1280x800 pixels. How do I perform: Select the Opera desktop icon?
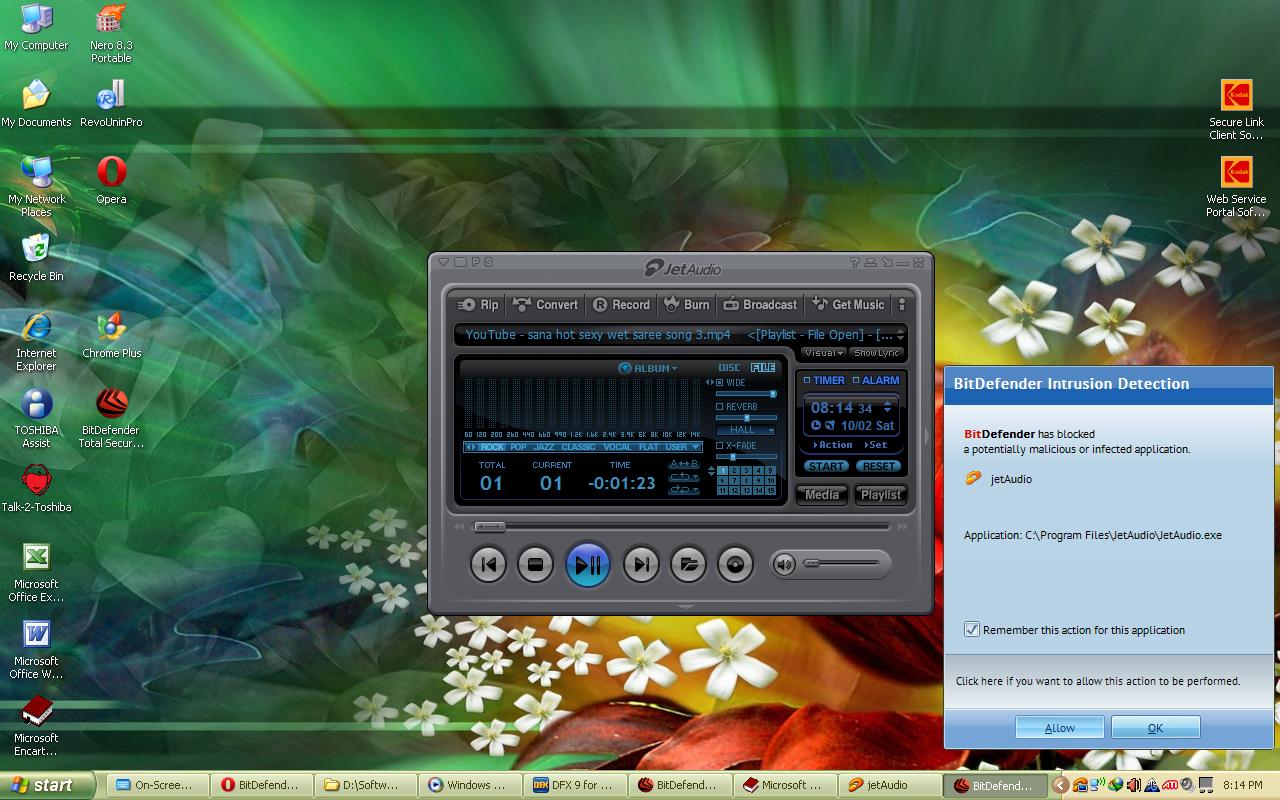[111, 180]
